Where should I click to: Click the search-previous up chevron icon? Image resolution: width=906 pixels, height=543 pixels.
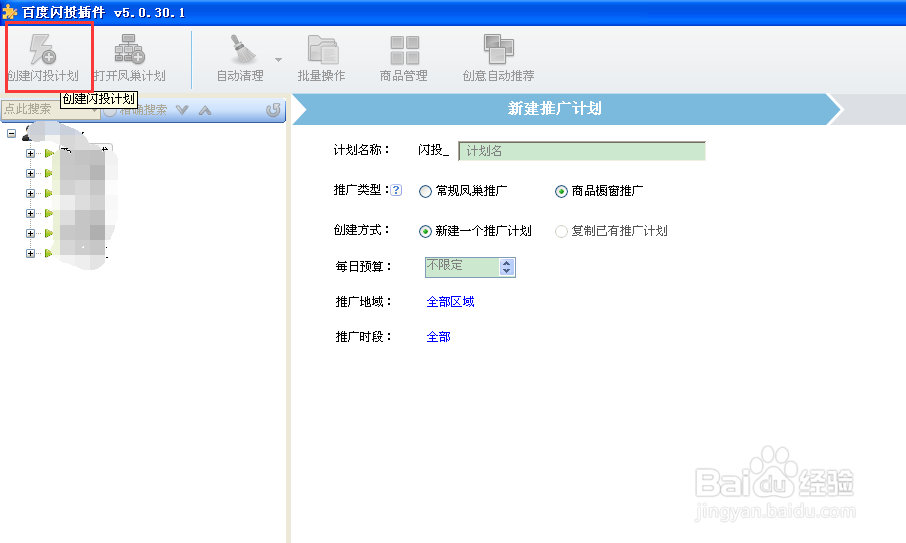[x=205, y=110]
